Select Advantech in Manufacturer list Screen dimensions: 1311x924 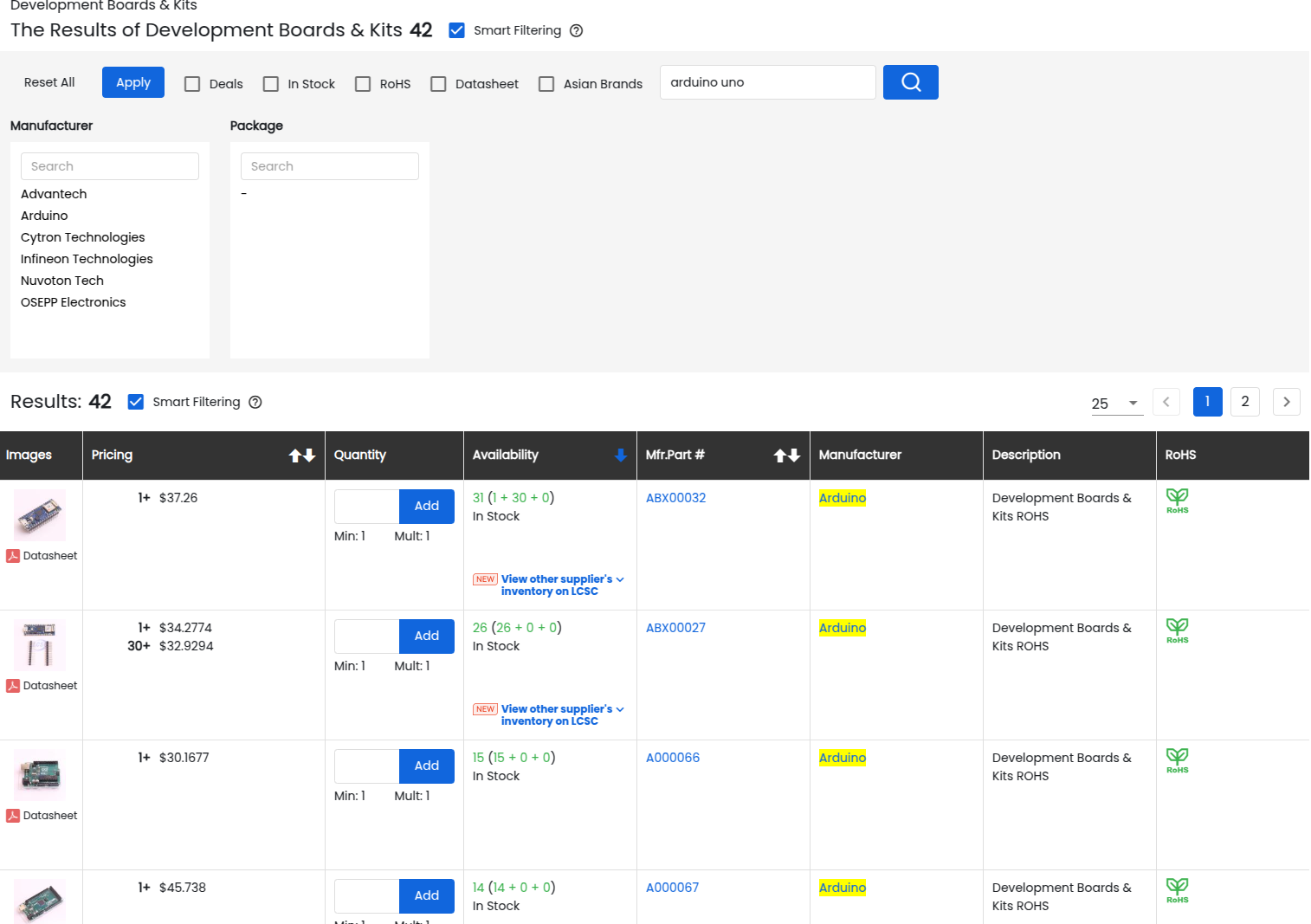click(x=54, y=194)
